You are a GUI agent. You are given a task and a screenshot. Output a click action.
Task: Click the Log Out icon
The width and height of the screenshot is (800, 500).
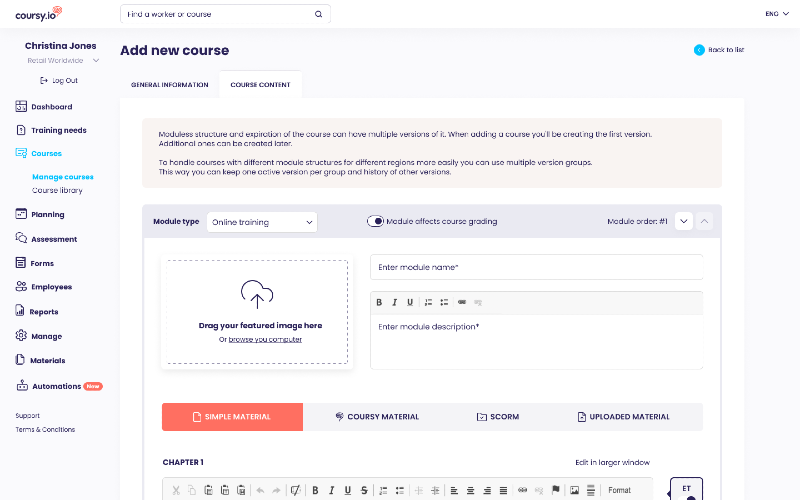pyautogui.click(x=44, y=81)
